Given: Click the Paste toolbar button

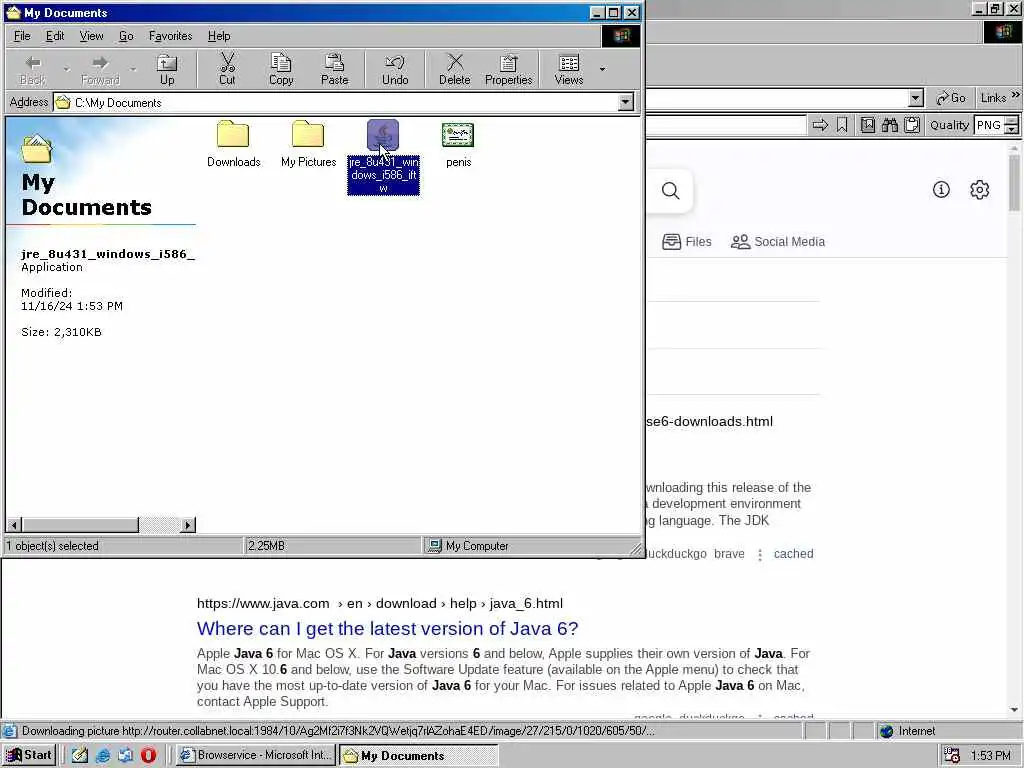Looking at the screenshot, I should pos(334,70).
